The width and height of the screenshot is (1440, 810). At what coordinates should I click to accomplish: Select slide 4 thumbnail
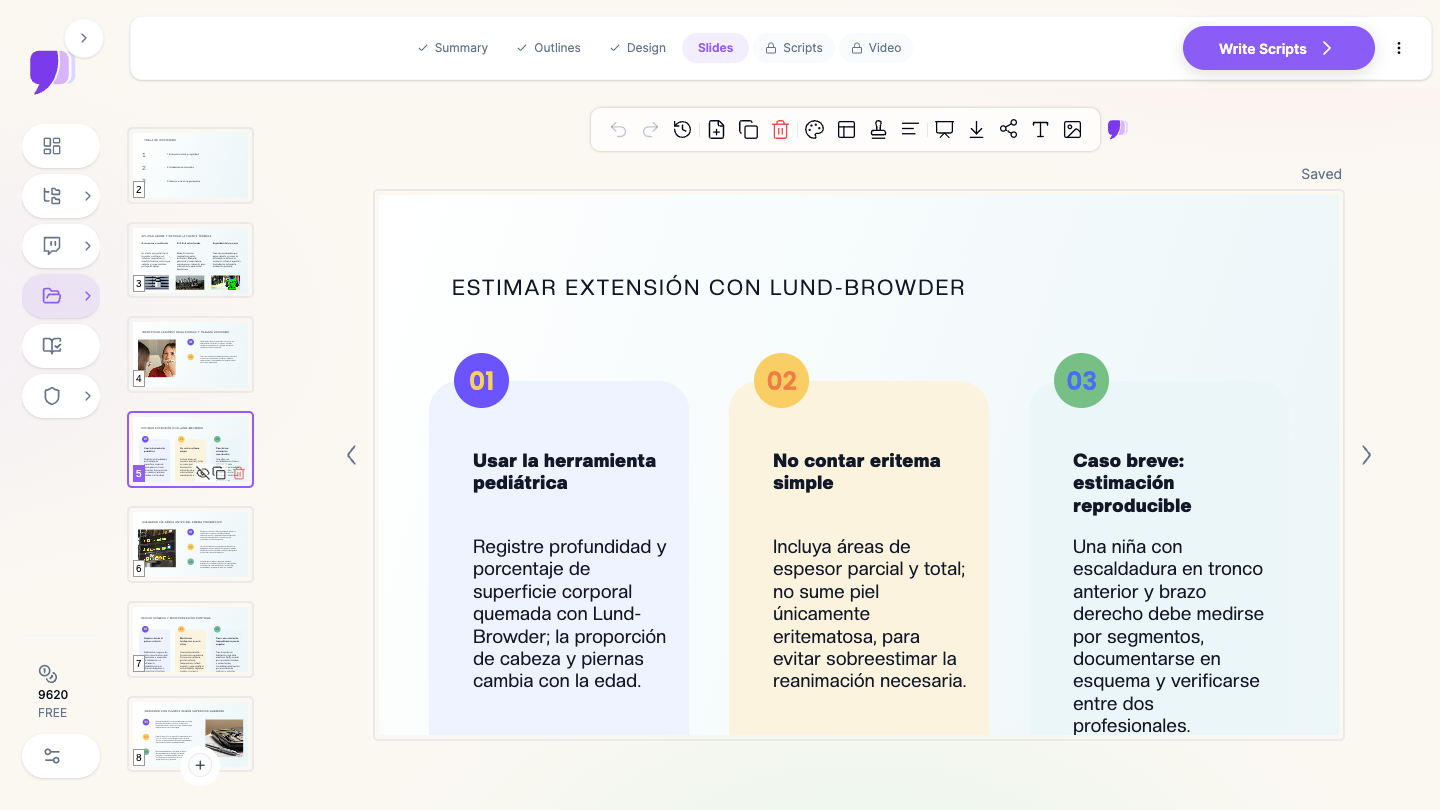coord(191,355)
